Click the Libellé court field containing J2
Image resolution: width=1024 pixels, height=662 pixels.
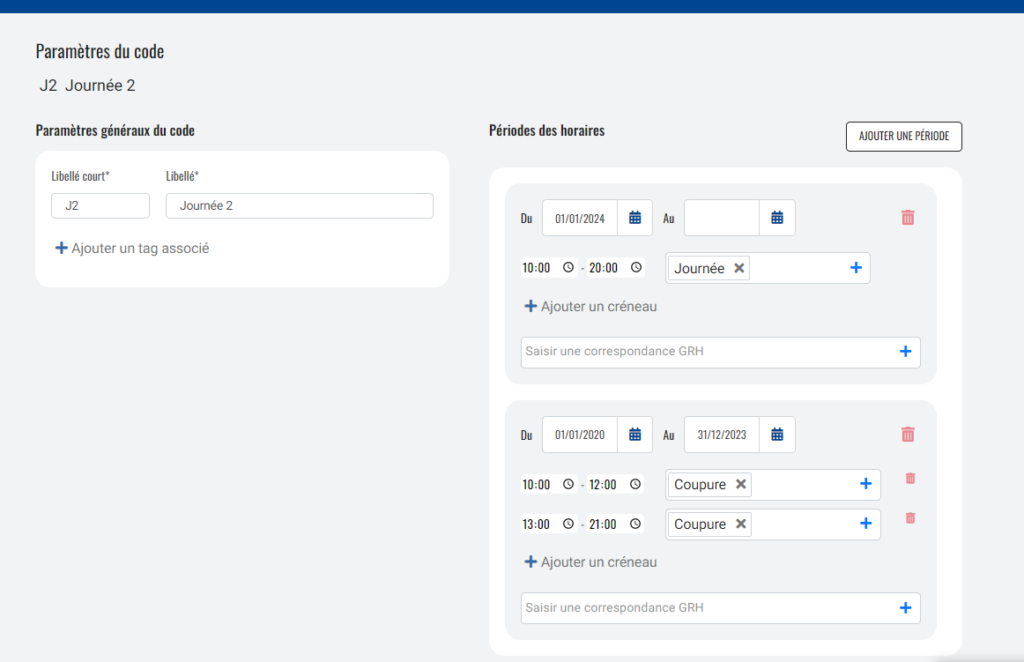[100, 206]
